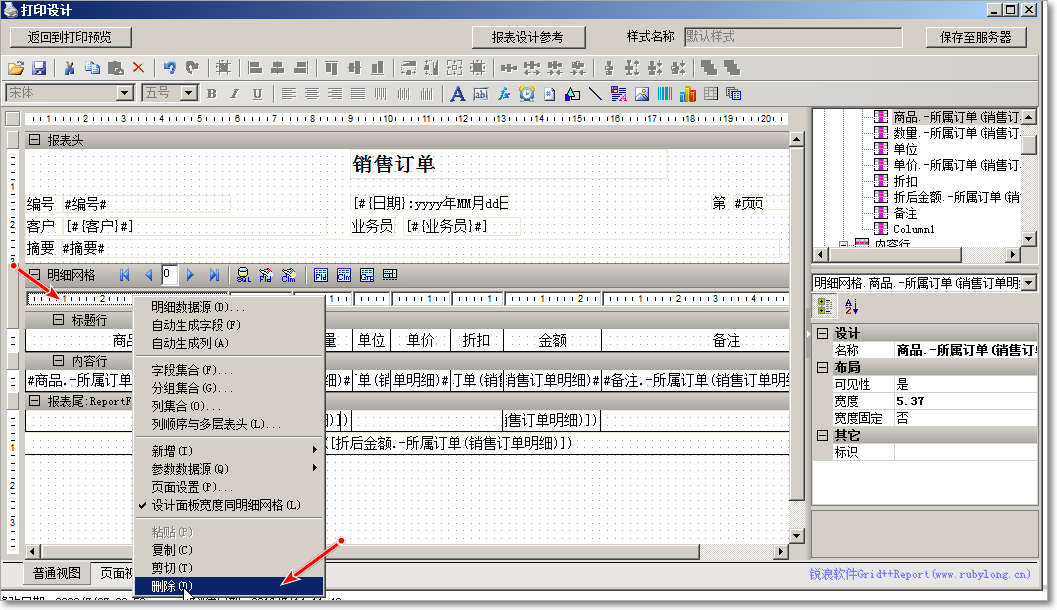Set text alignment to right
Screen dimensions: 1057x610
335,94
